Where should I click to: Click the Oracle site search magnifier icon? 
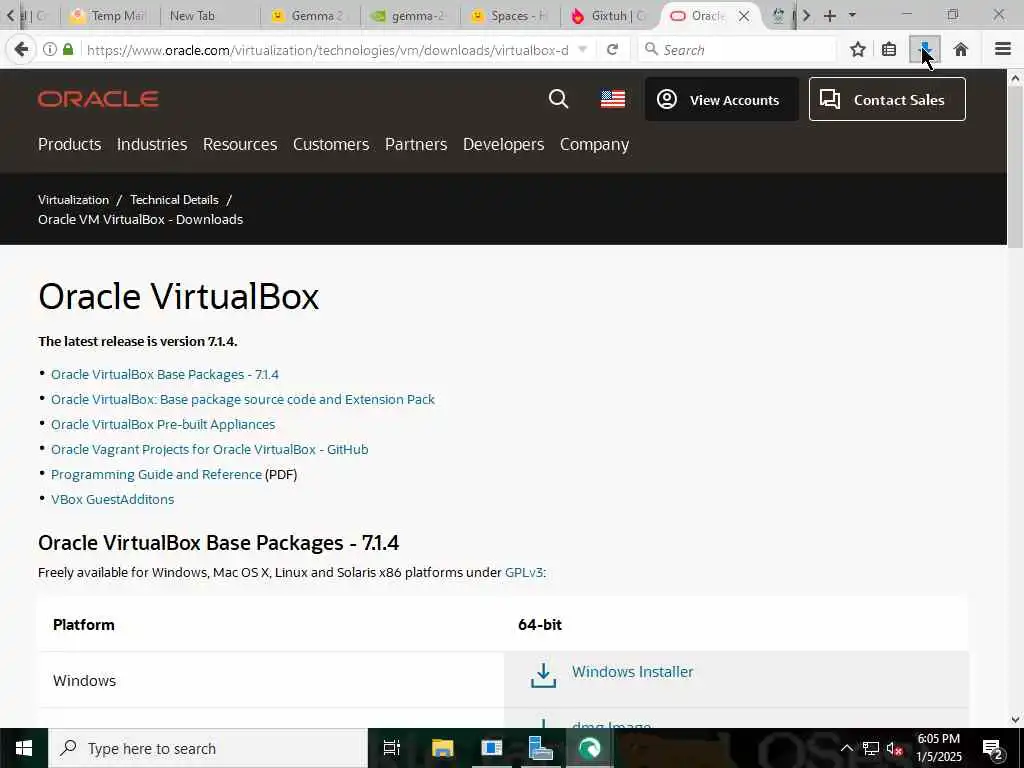point(558,99)
